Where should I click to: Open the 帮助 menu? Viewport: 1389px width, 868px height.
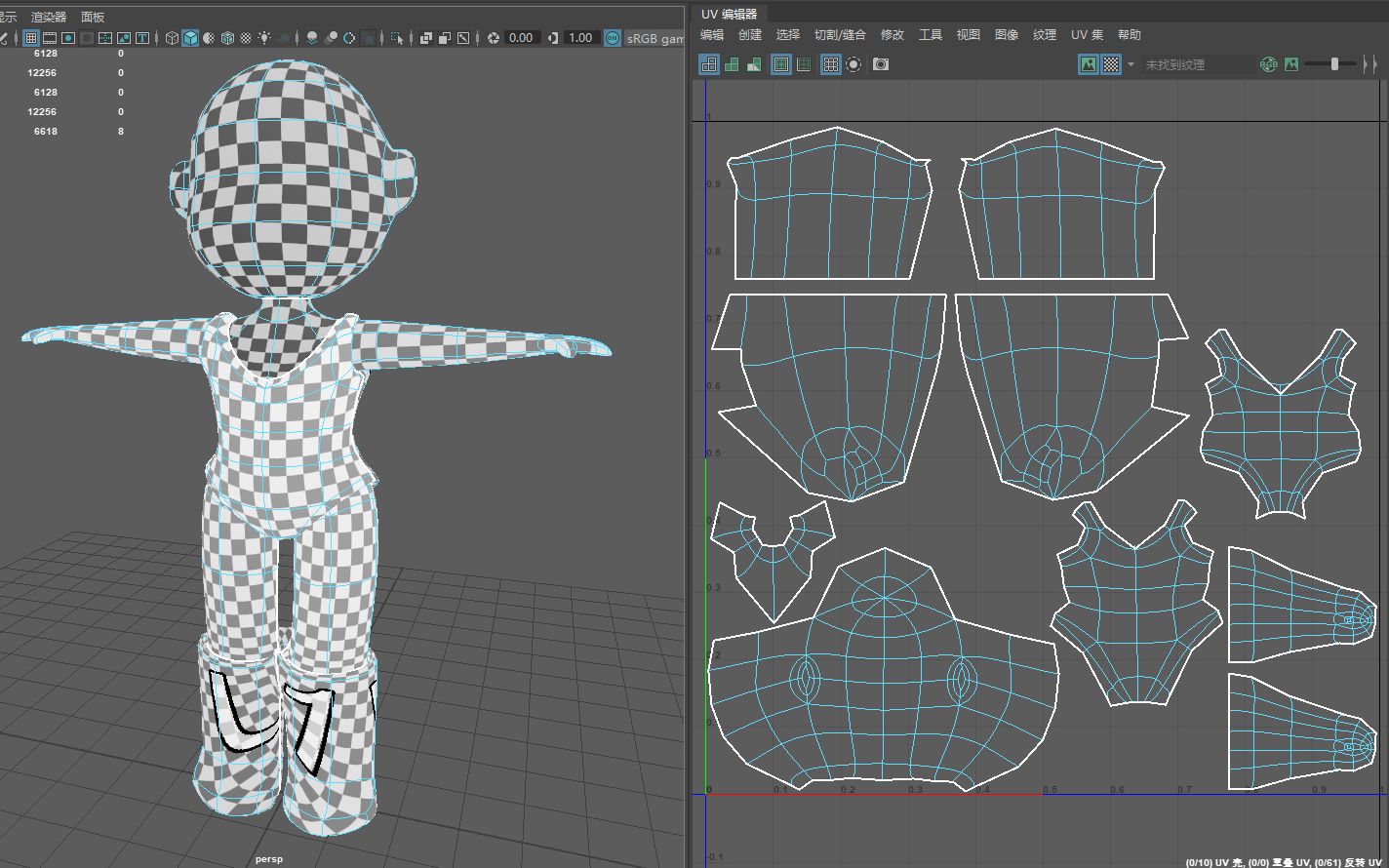tap(1130, 34)
